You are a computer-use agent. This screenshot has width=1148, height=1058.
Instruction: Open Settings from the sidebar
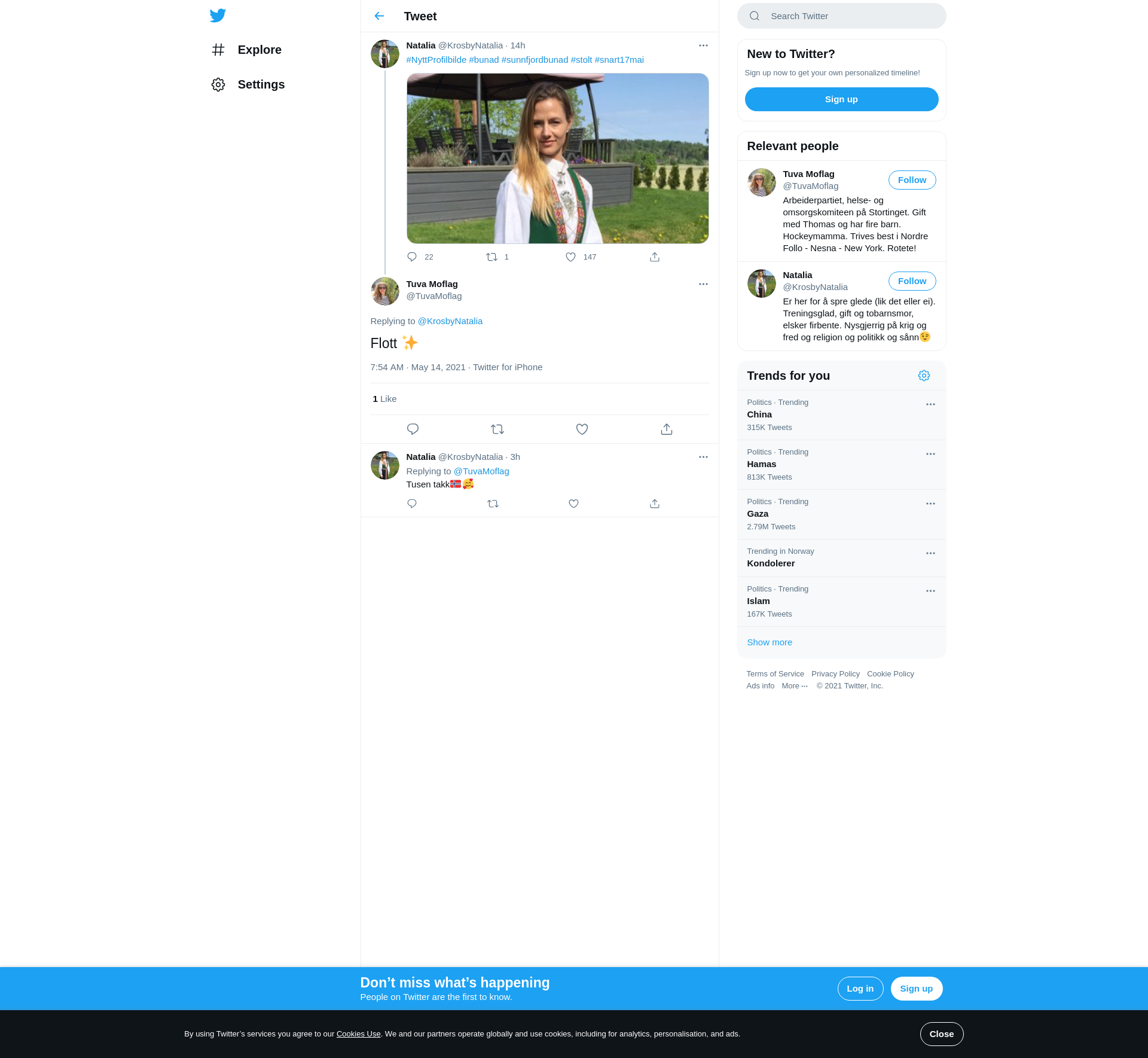click(248, 84)
